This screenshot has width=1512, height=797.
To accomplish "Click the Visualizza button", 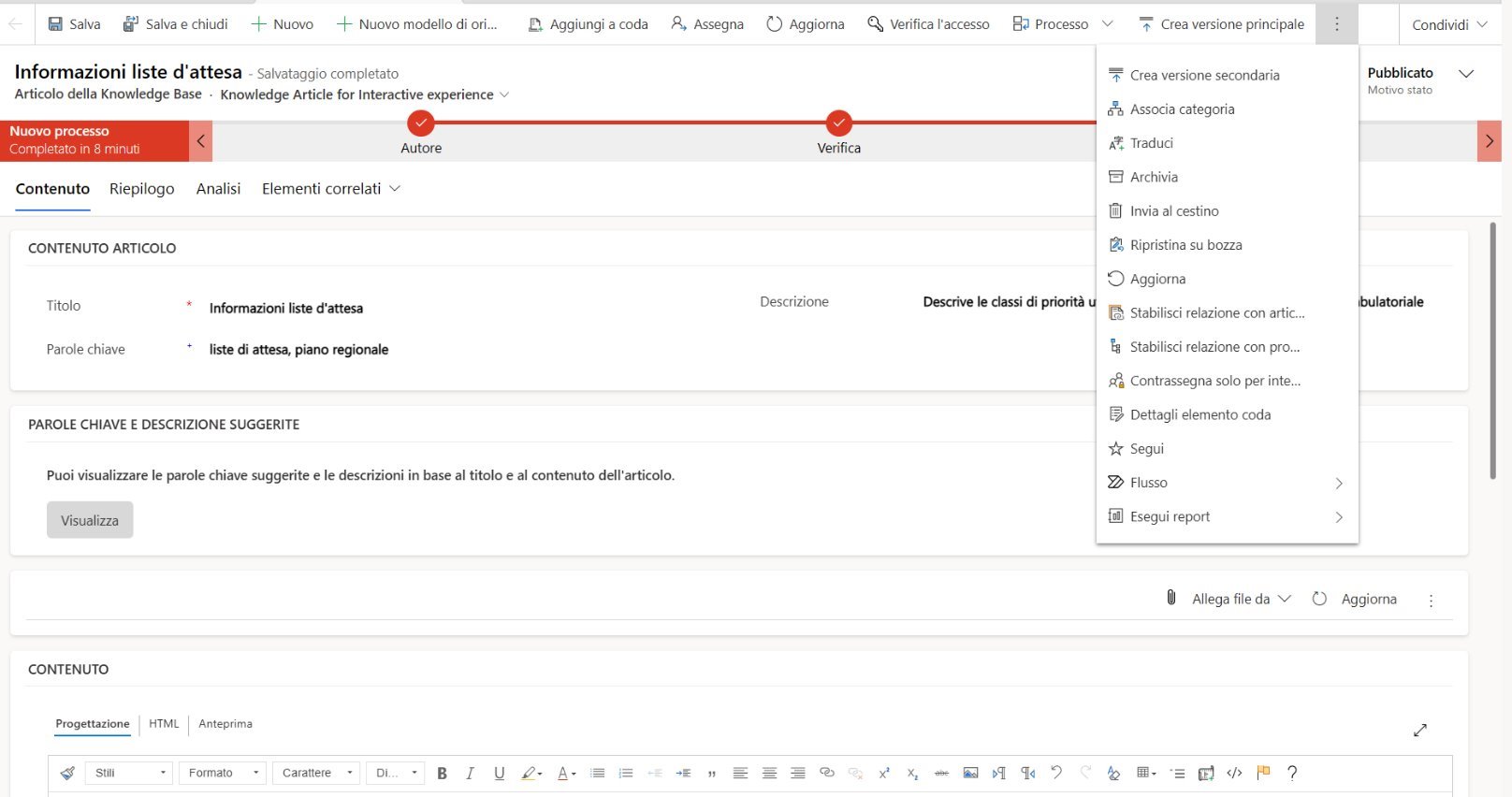I will tap(90, 520).
